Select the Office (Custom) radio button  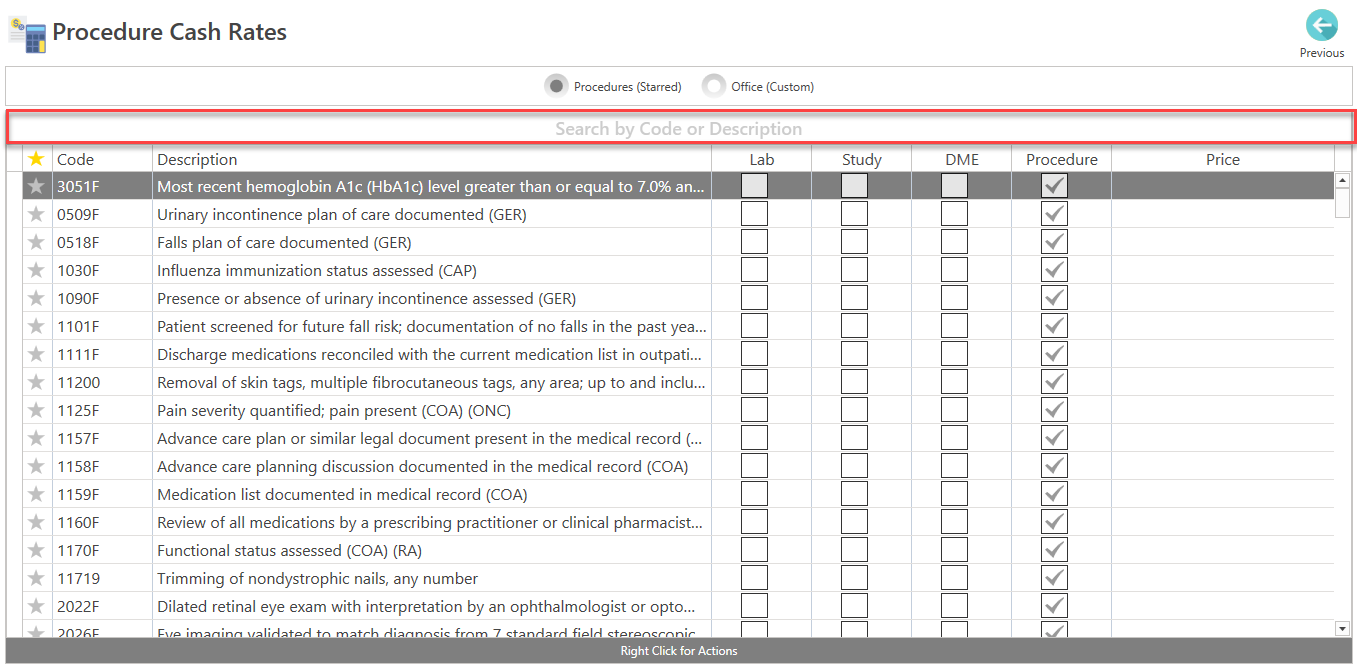pos(713,86)
